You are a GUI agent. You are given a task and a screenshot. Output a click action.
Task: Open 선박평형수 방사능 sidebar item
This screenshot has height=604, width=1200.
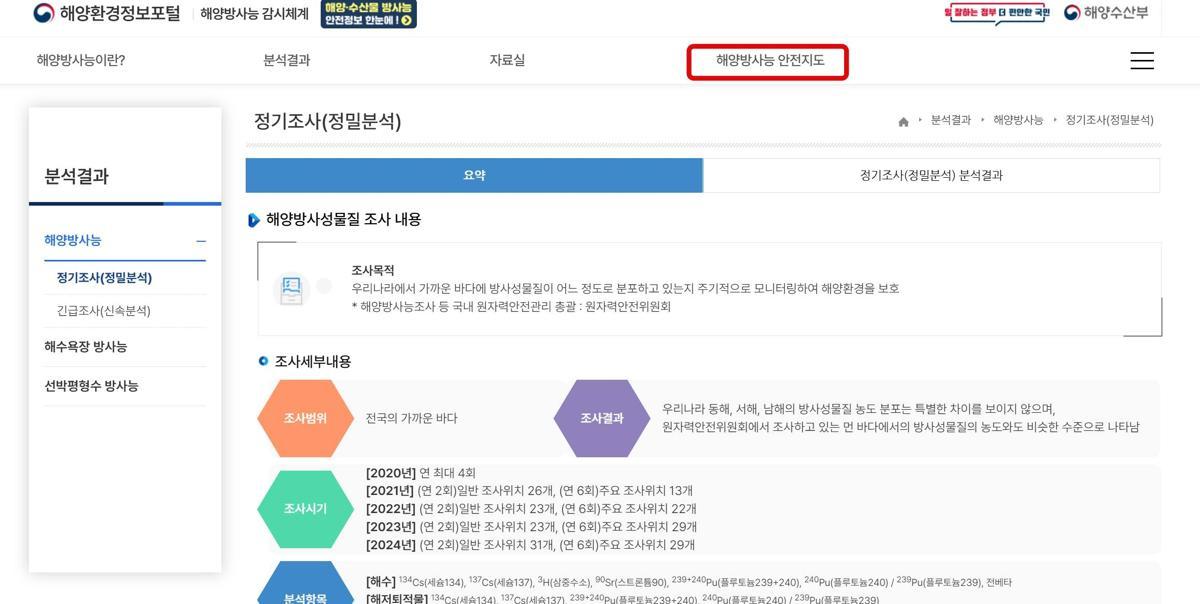pyautogui.click(x=91, y=386)
